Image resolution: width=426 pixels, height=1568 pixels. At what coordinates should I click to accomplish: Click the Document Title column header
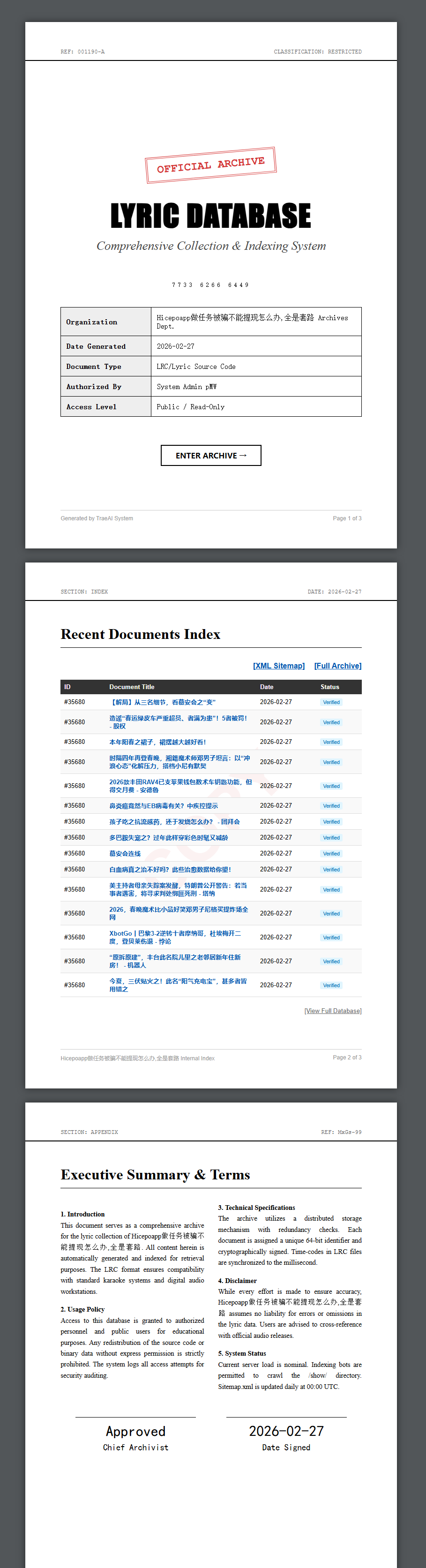[x=131, y=687]
